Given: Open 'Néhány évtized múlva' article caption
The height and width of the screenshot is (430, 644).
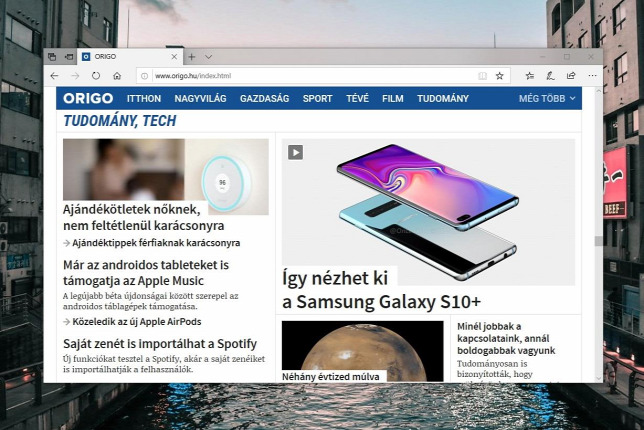Looking at the screenshot, I should pos(331,377).
